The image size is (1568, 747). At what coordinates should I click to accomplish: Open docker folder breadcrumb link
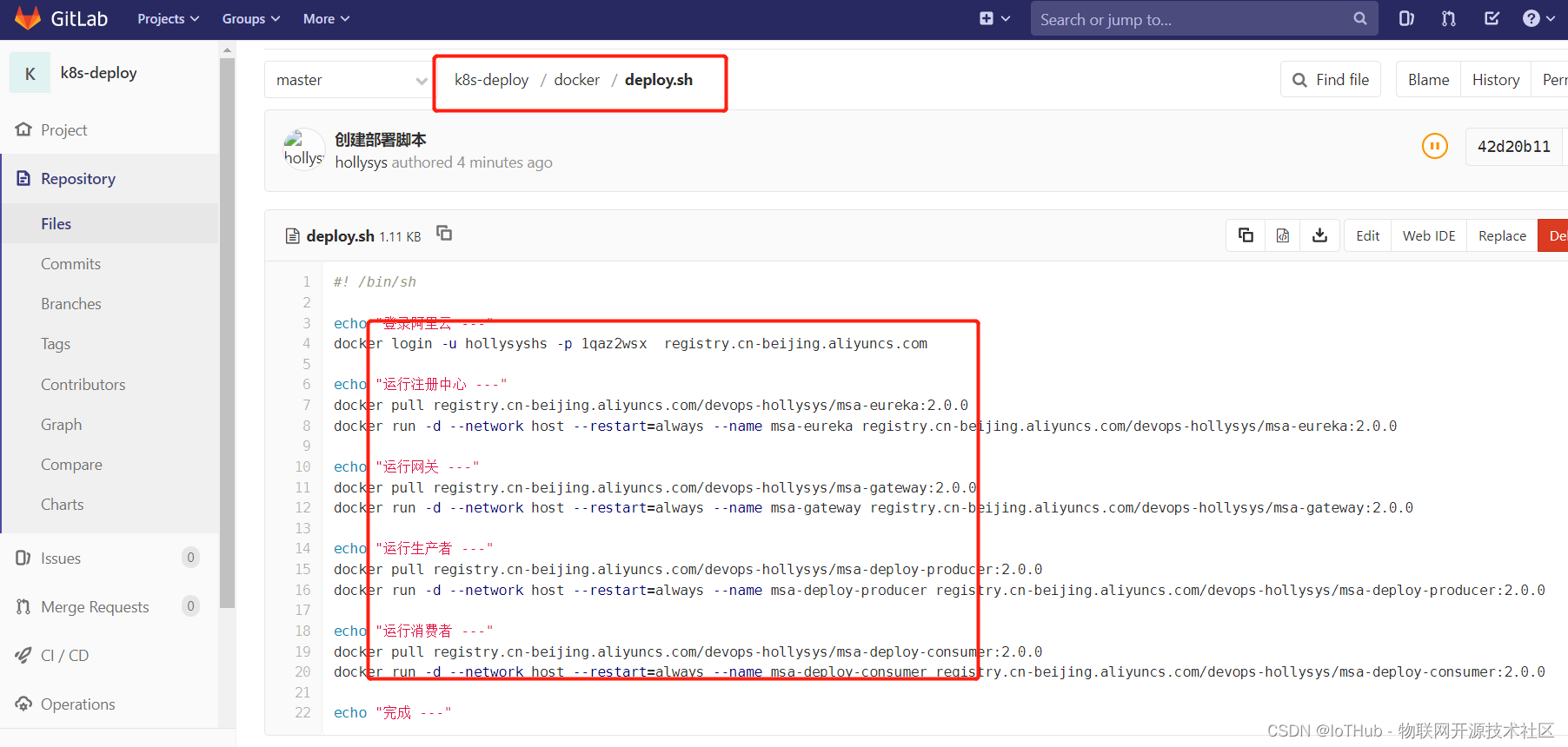click(577, 80)
